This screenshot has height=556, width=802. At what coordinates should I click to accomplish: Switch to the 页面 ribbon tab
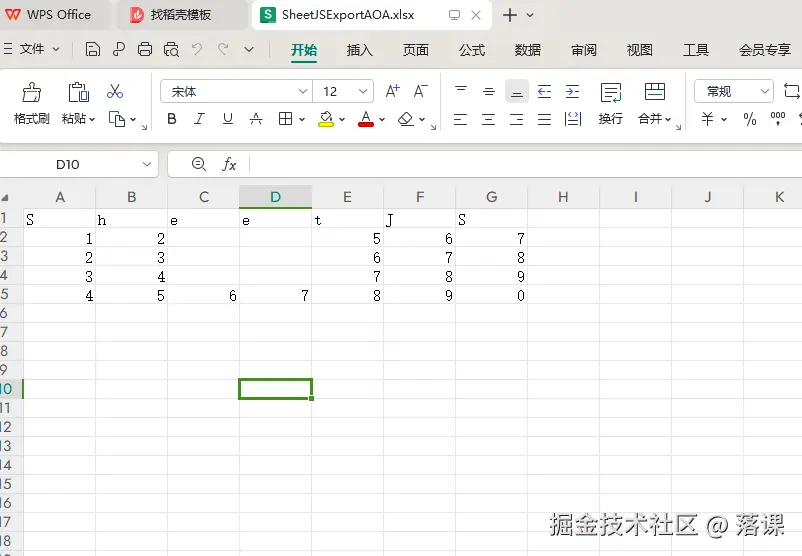[415, 50]
